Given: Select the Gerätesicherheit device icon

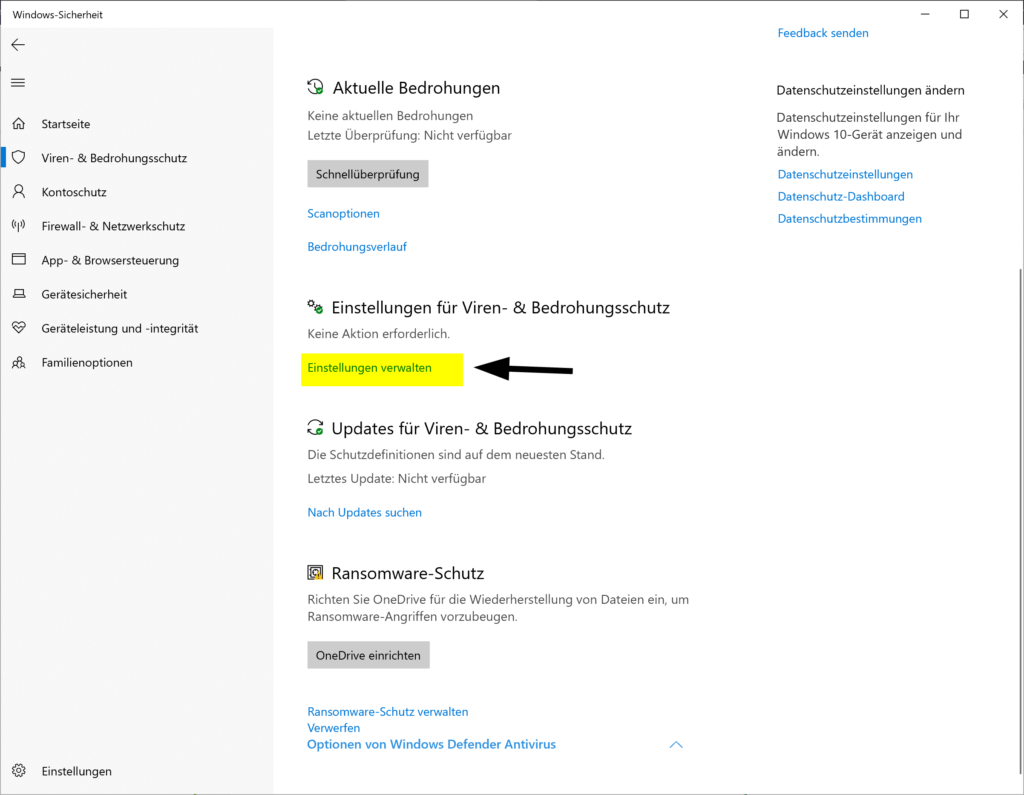Looking at the screenshot, I should (x=18, y=294).
